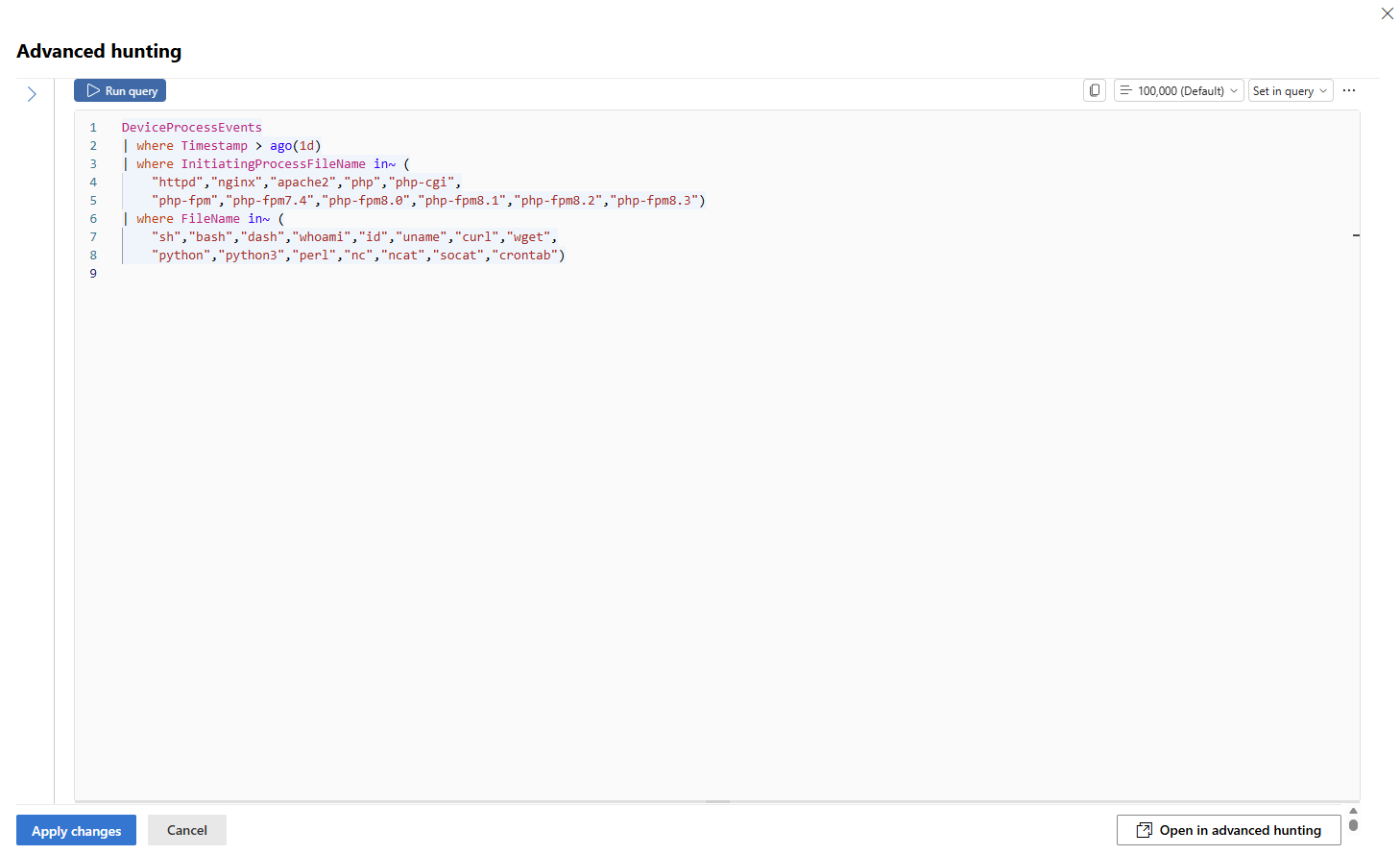Click the Timestamp keyword on line 2
Image resolution: width=1400 pixels, height=855 pixels.
(x=214, y=145)
